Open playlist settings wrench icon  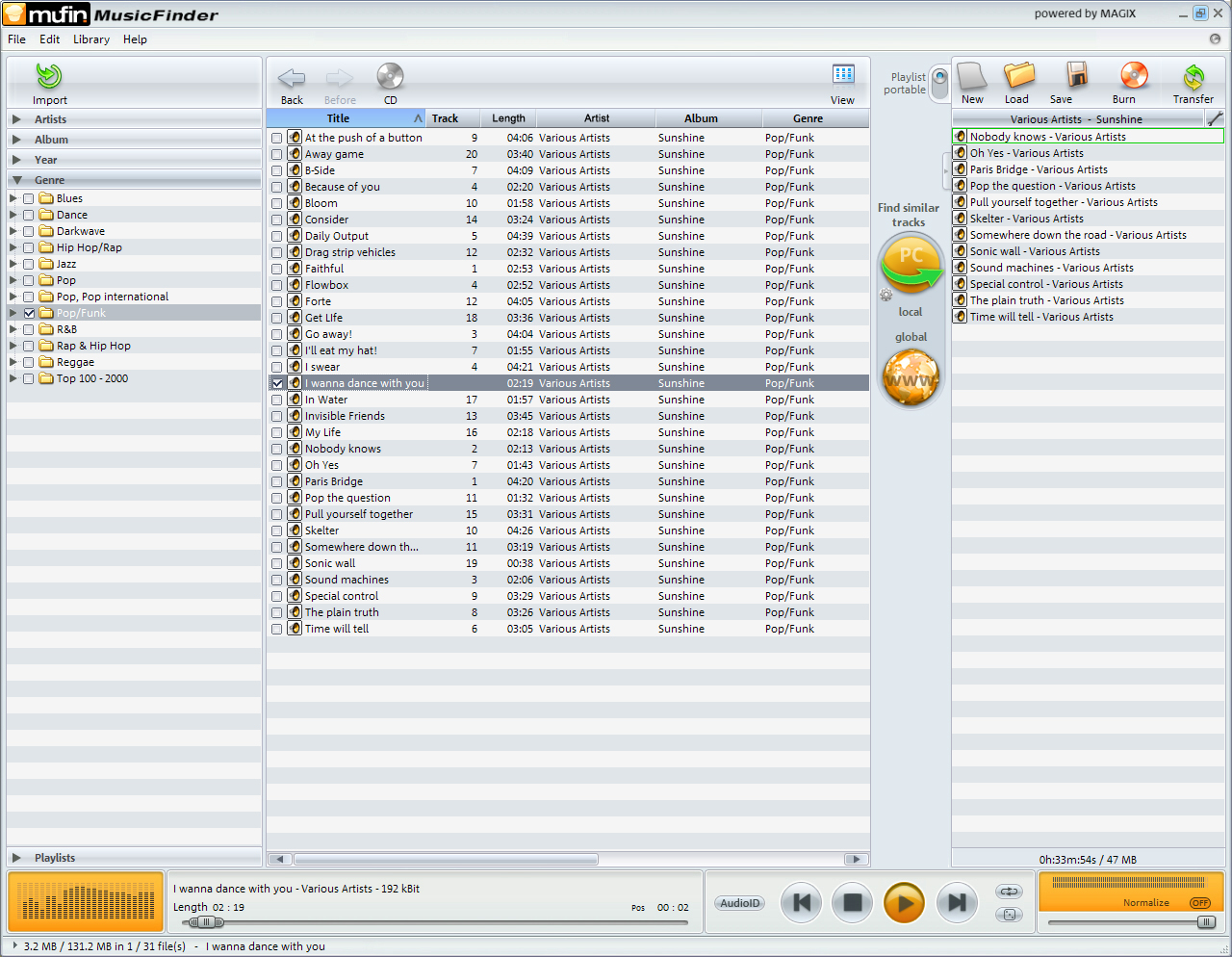pyautogui.click(x=1215, y=118)
